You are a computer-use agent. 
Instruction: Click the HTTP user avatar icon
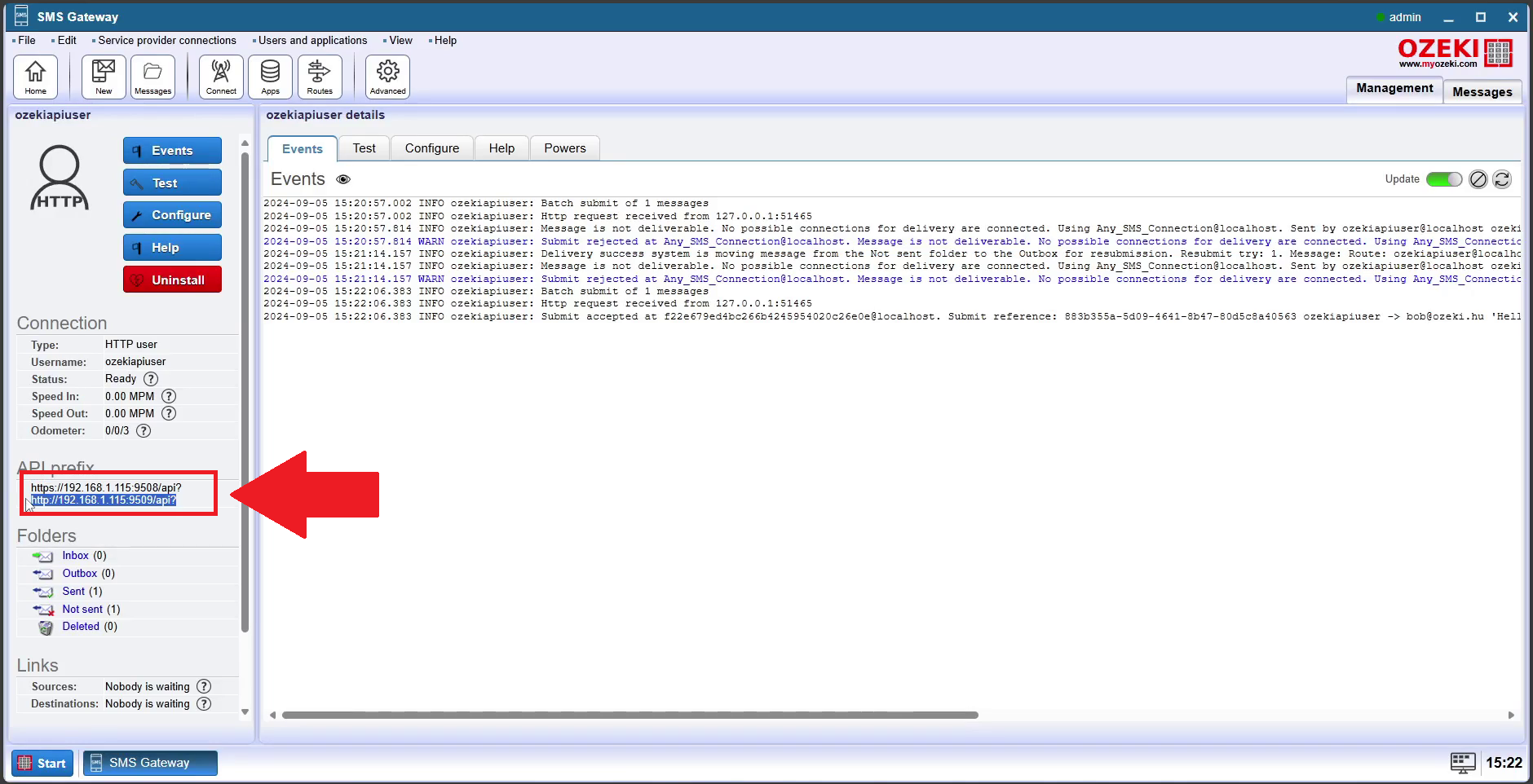pyautogui.click(x=60, y=178)
